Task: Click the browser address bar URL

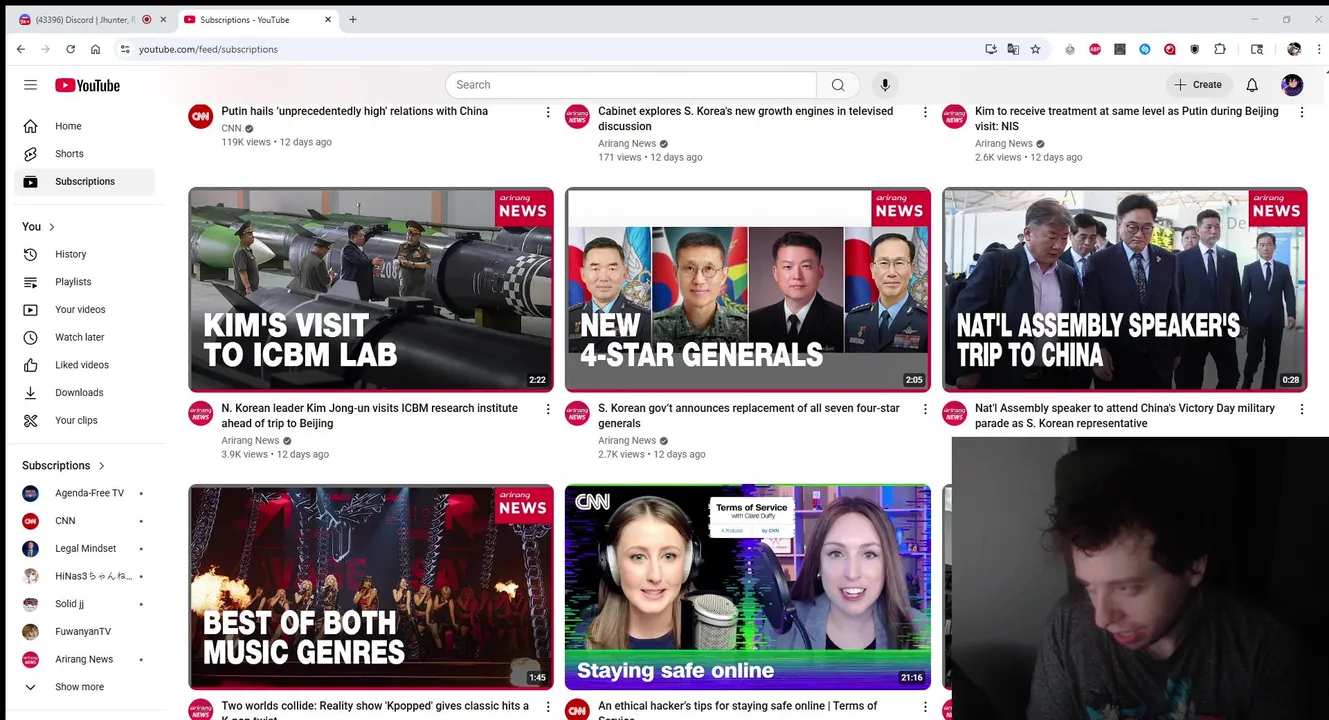Action: point(208,49)
